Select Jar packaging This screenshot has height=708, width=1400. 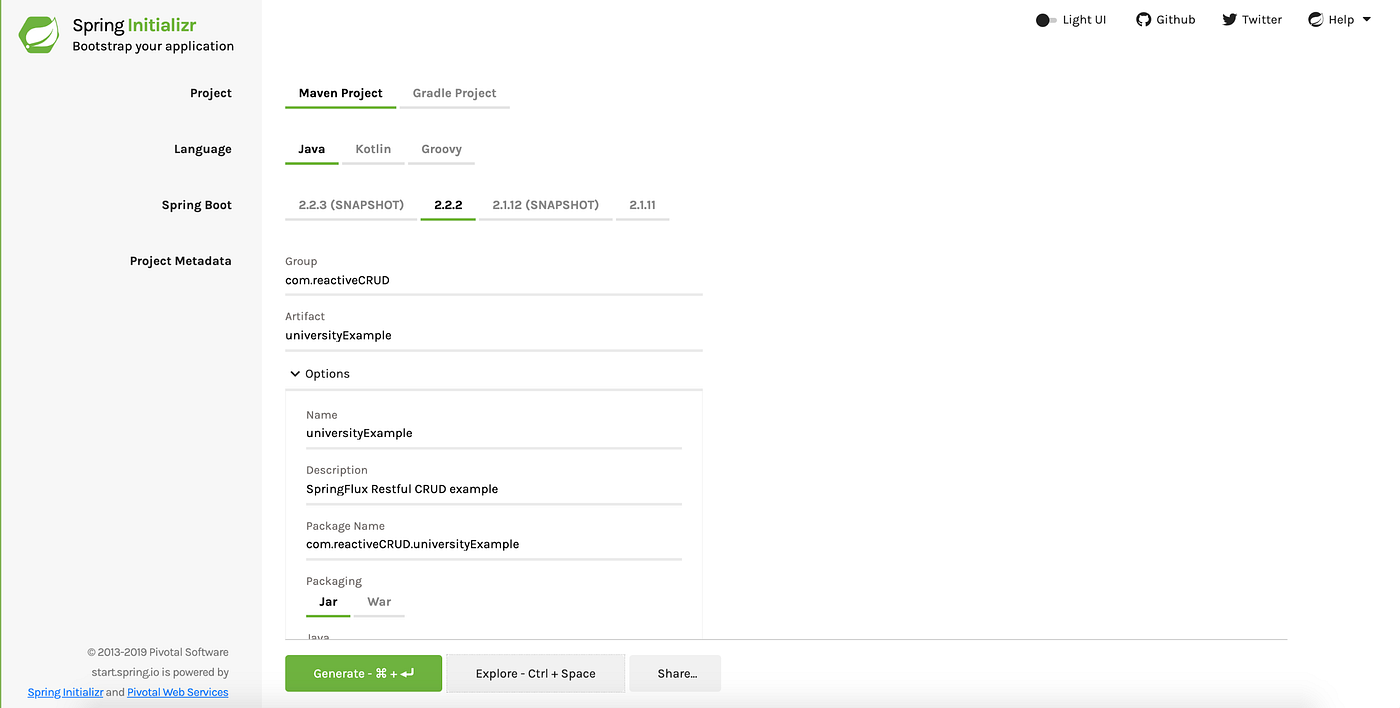[x=328, y=601]
